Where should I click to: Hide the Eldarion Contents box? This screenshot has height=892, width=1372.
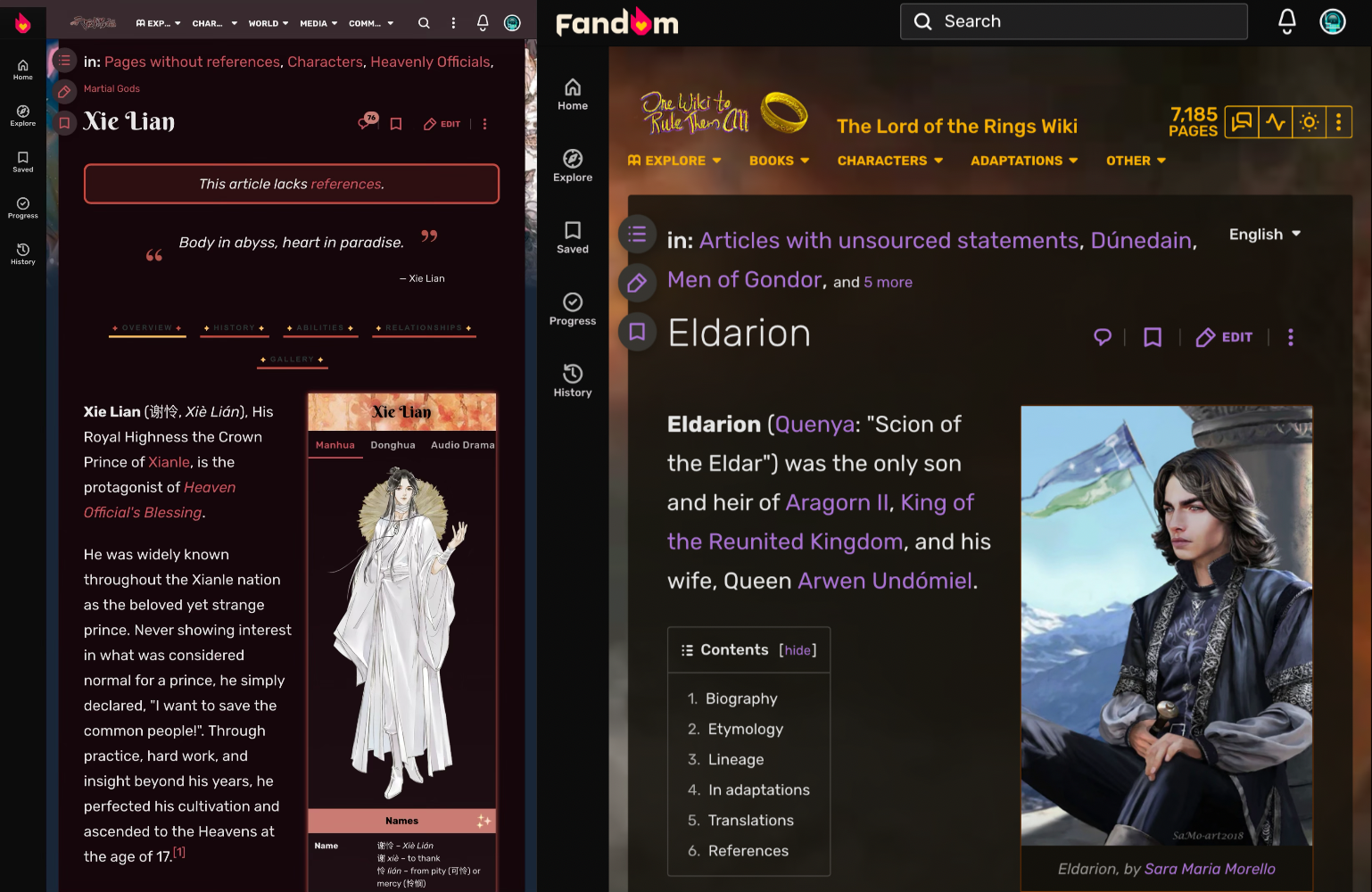(x=798, y=650)
